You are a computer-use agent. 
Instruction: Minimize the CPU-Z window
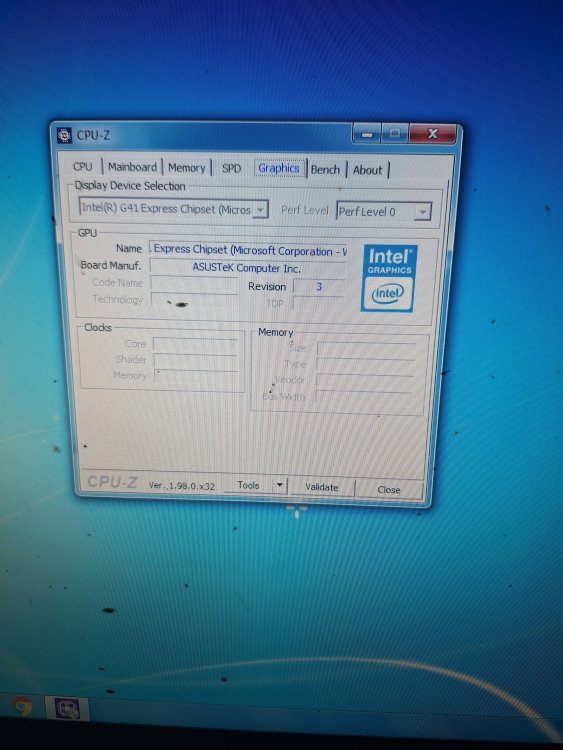367,133
